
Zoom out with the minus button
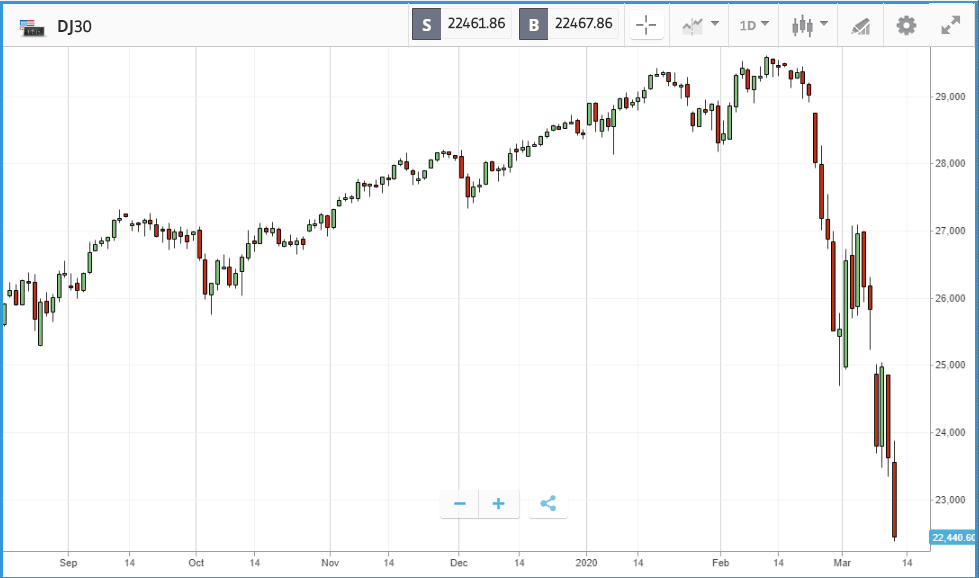tap(460, 504)
